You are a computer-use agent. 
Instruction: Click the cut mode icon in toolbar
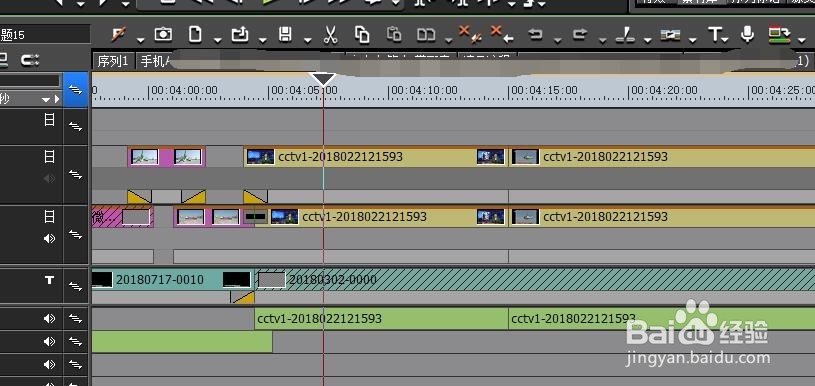(119, 35)
